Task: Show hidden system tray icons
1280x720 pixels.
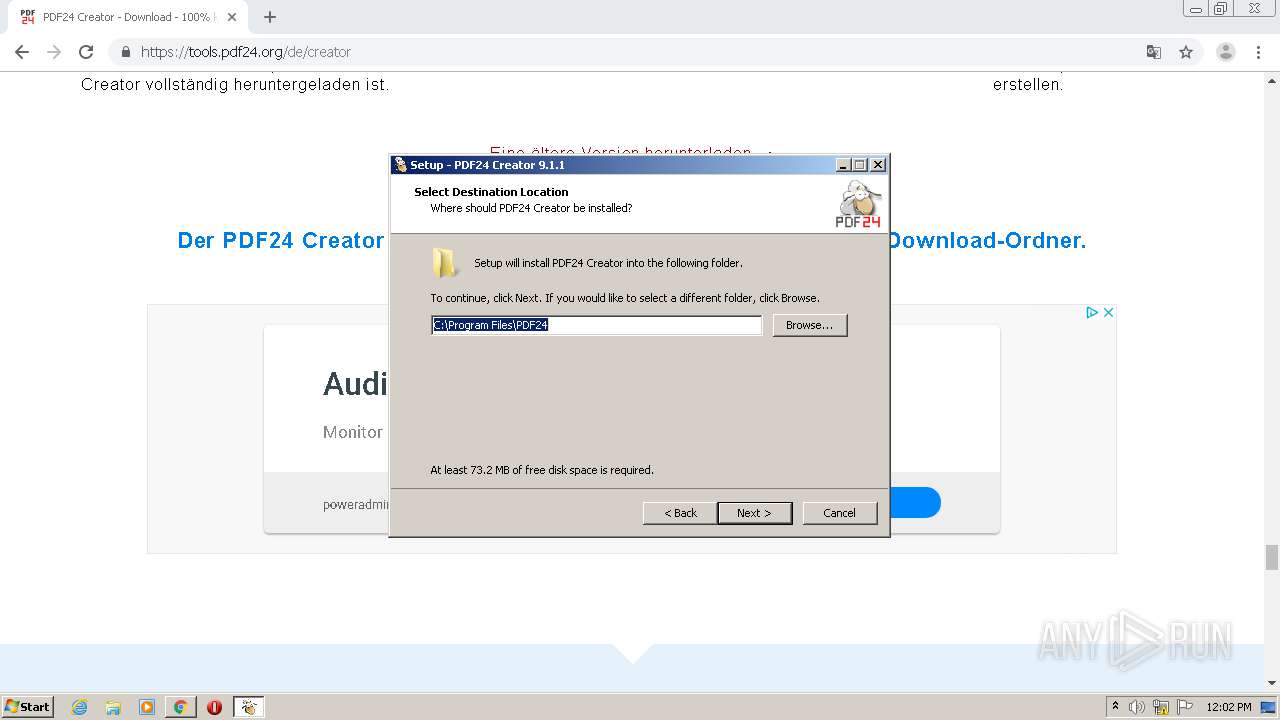Action: coord(1115,706)
